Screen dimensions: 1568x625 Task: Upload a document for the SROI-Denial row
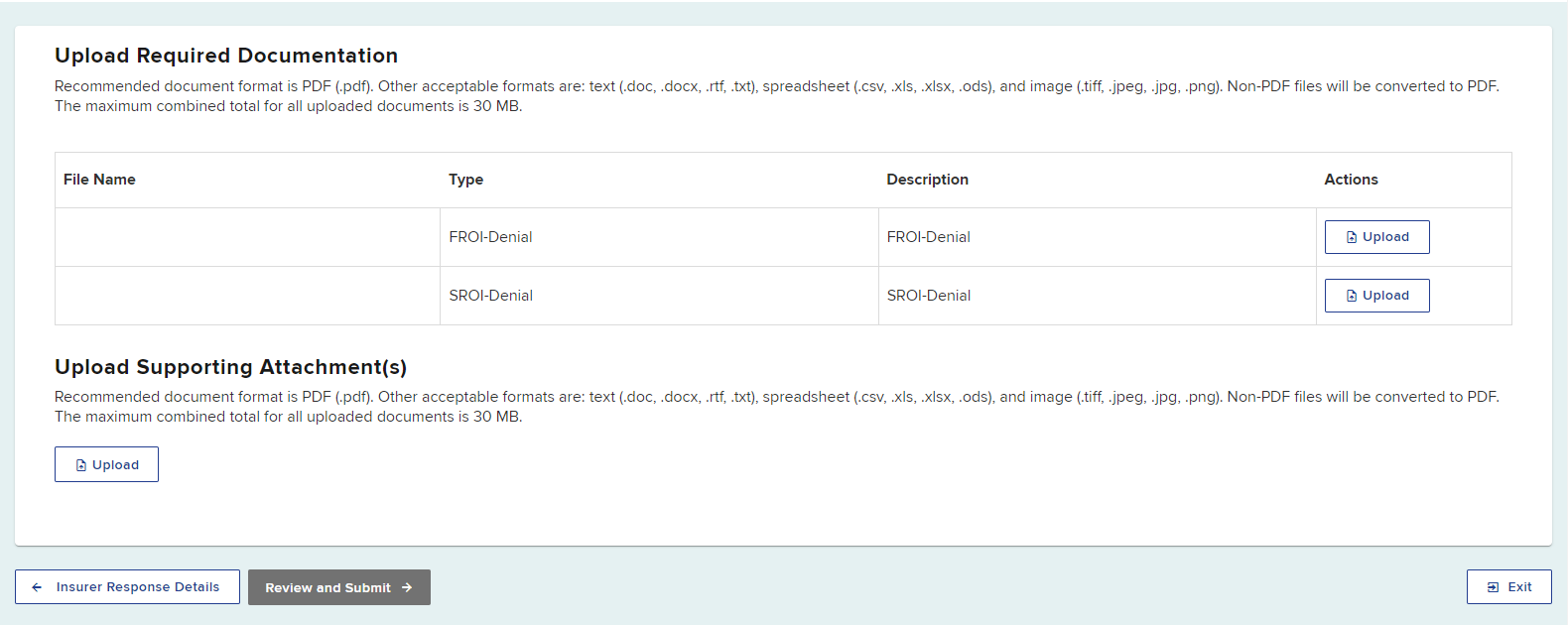point(1376,296)
